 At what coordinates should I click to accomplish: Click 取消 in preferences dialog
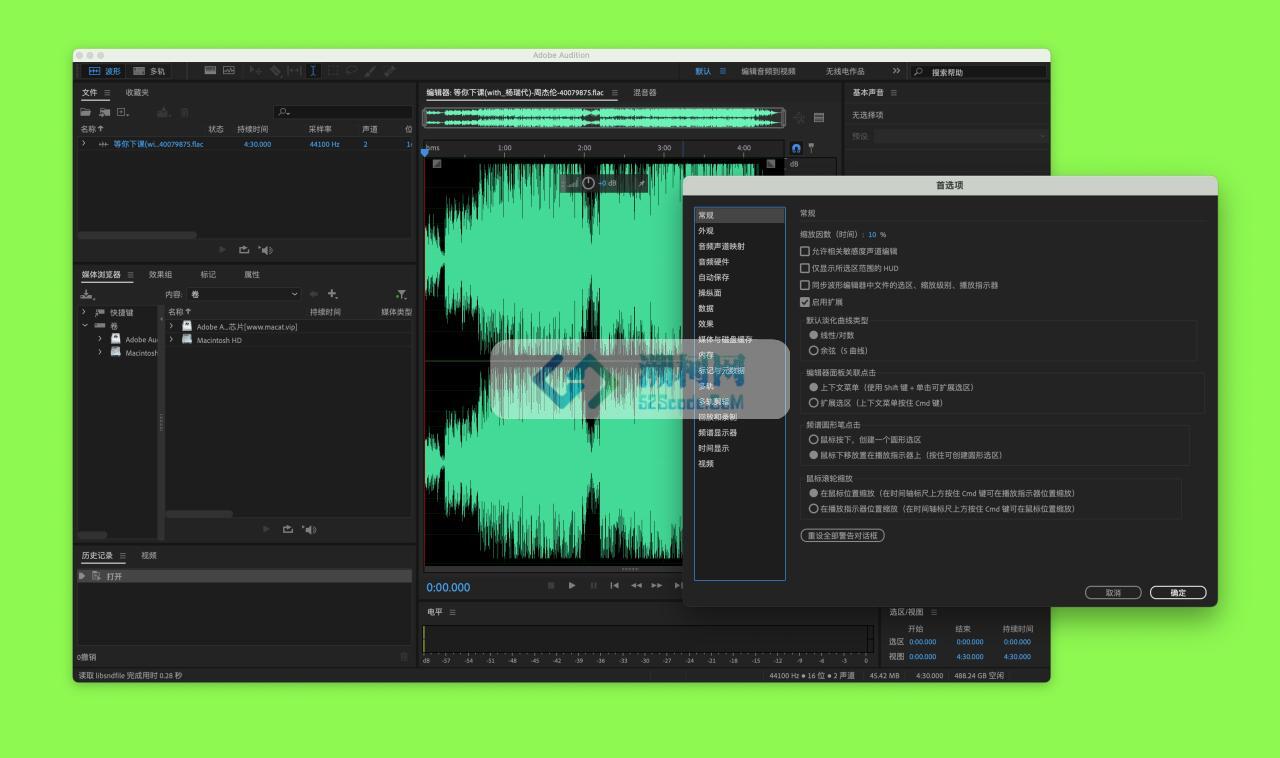click(x=1113, y=593)
